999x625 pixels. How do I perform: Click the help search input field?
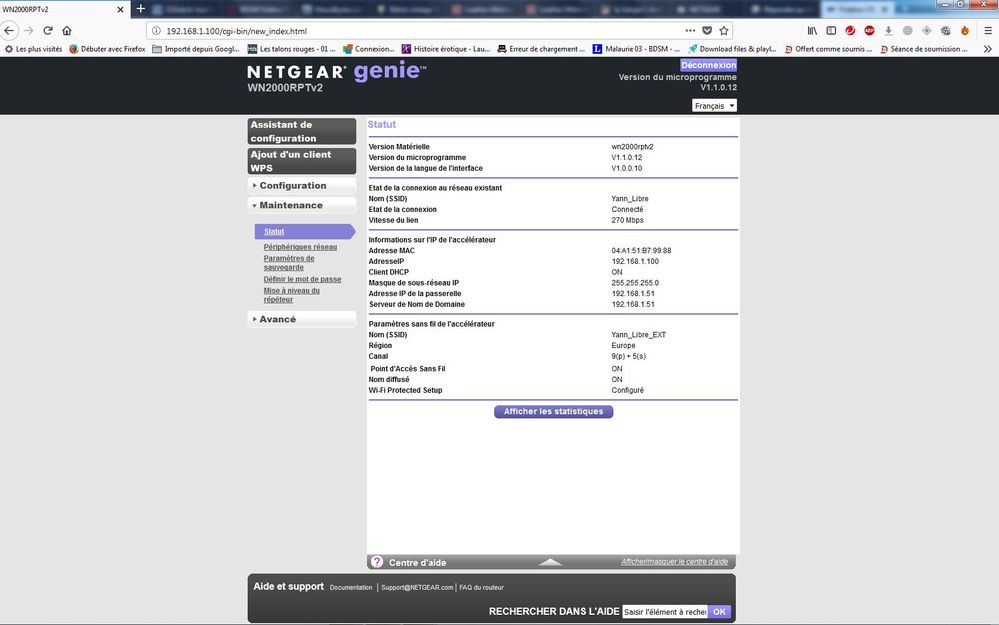pos(665,611)
